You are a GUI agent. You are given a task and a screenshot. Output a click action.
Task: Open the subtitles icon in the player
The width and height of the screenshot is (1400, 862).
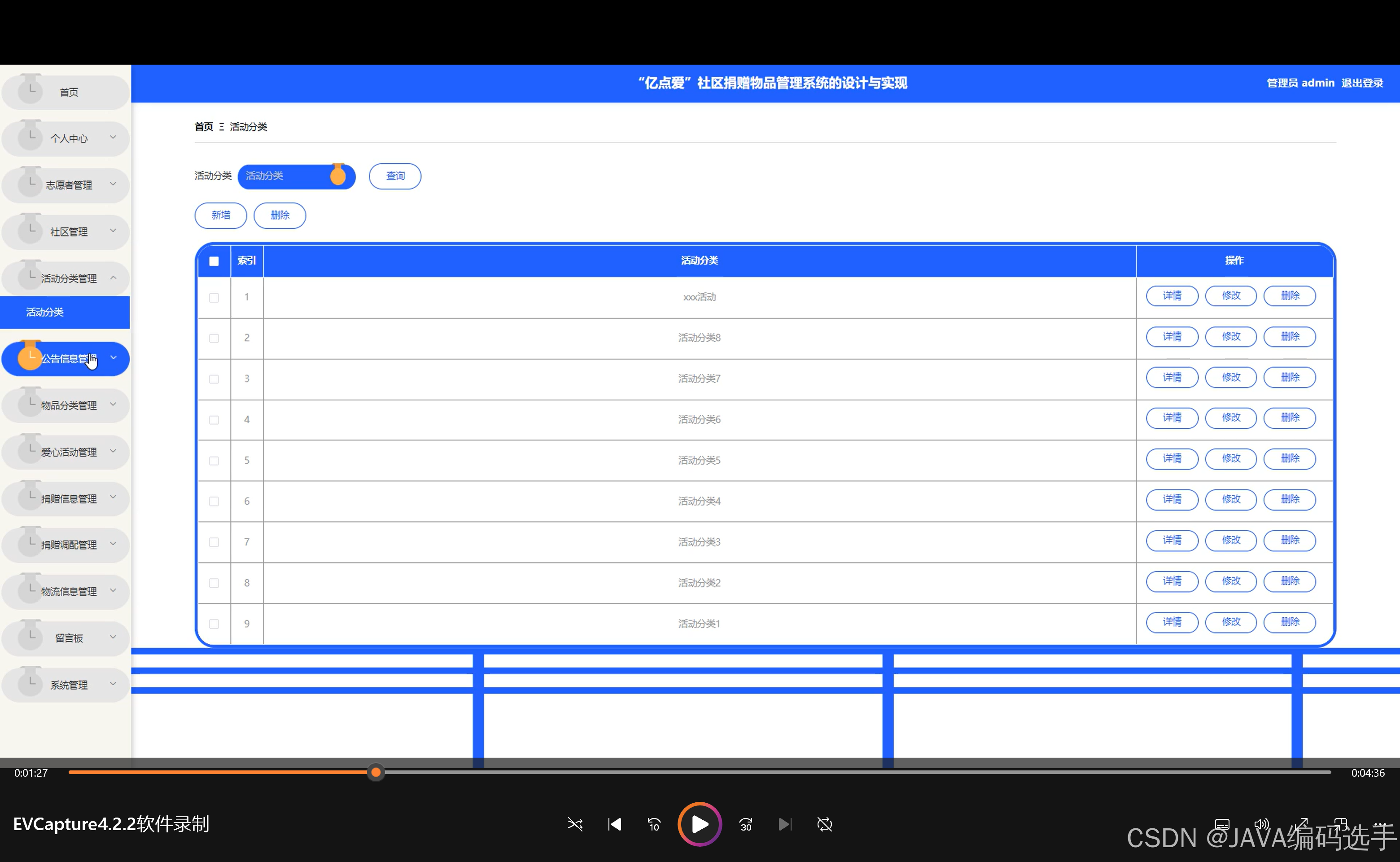click(1222, 824)
